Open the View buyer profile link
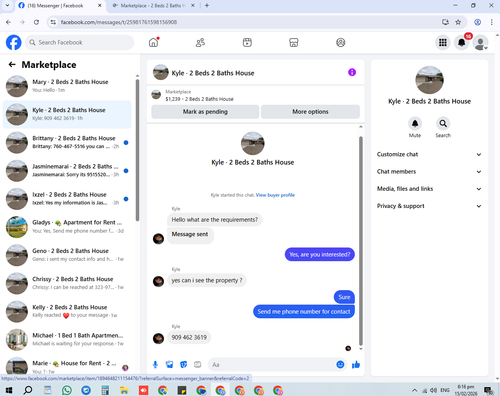500x396 pixels. tap(275, 195)
